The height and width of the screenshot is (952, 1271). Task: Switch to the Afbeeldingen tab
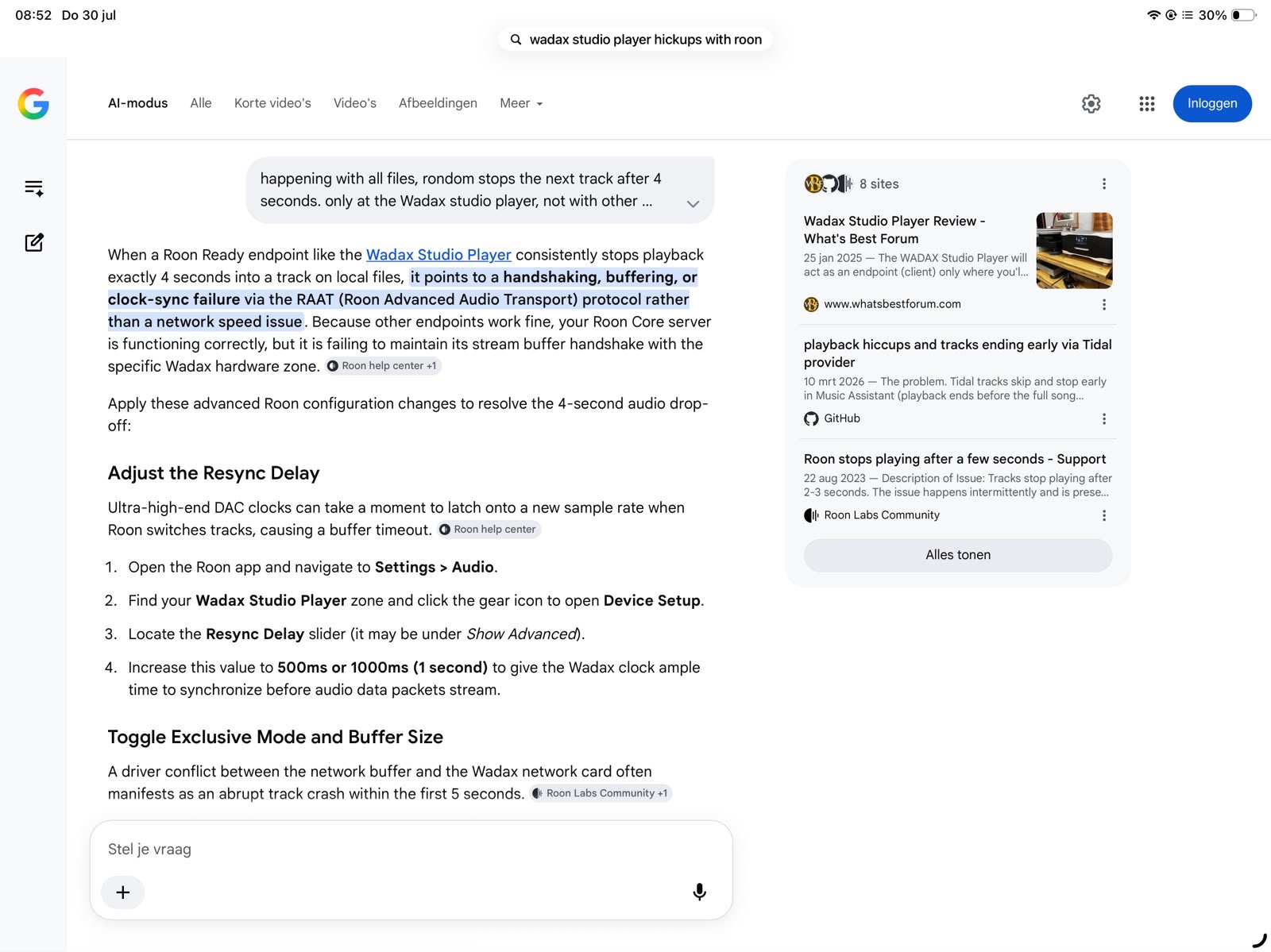point(438,103)
